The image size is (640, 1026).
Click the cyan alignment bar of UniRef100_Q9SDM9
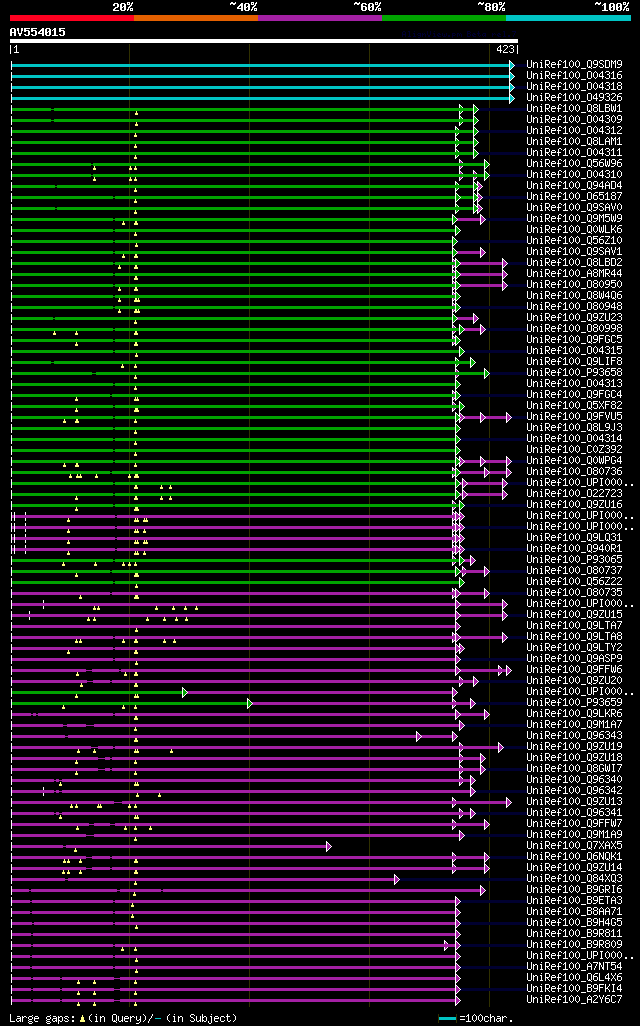coord(260,65)
